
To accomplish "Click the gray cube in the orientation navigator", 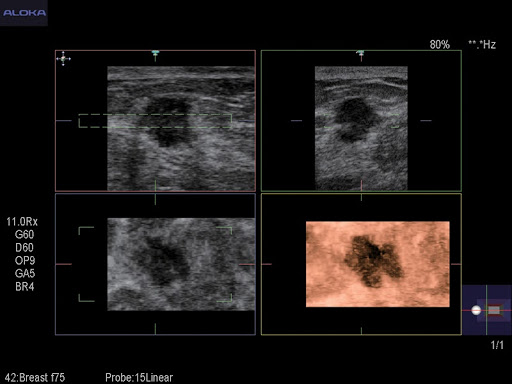I will [494, 310].
